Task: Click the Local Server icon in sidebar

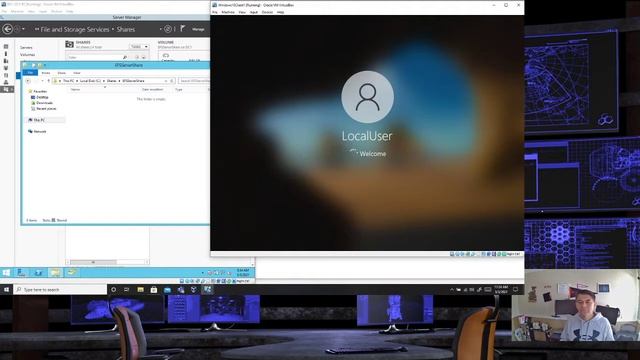Action: (x=6, y=53)
